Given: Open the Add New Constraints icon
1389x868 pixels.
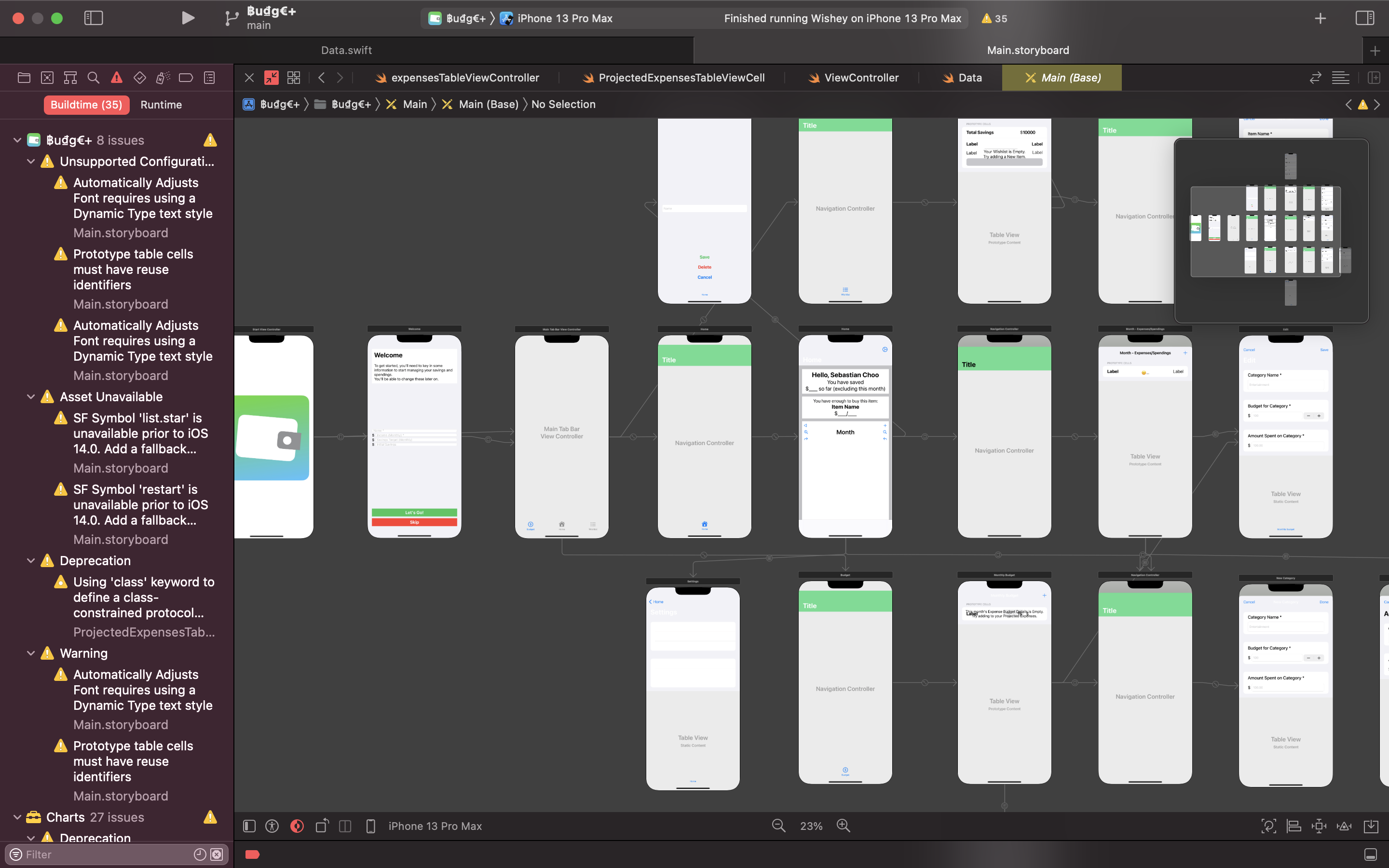Looking at the screenshot, I should tap(1320, 826).
